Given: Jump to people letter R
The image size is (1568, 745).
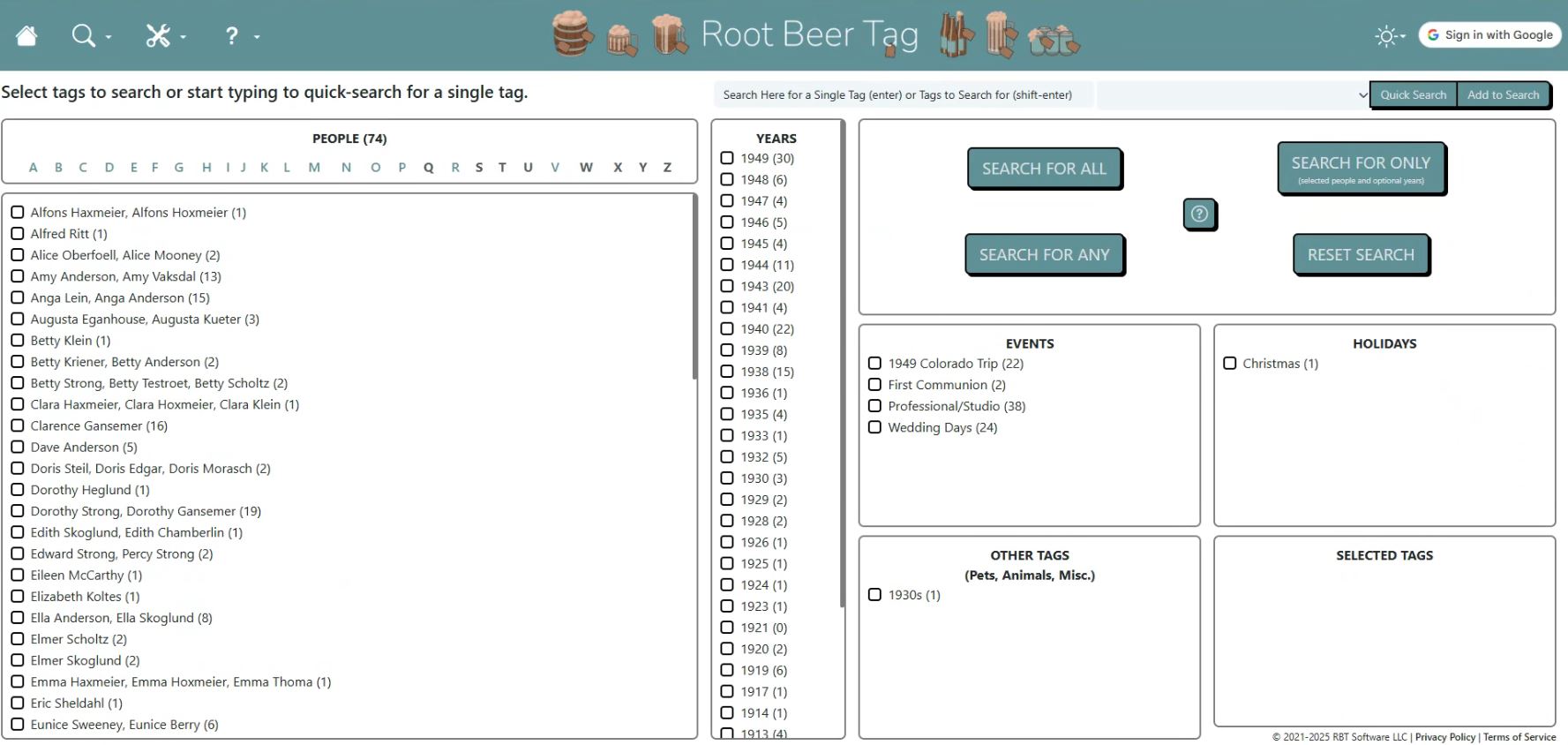Looking at the screenshot, I should [x=455, y=168].
